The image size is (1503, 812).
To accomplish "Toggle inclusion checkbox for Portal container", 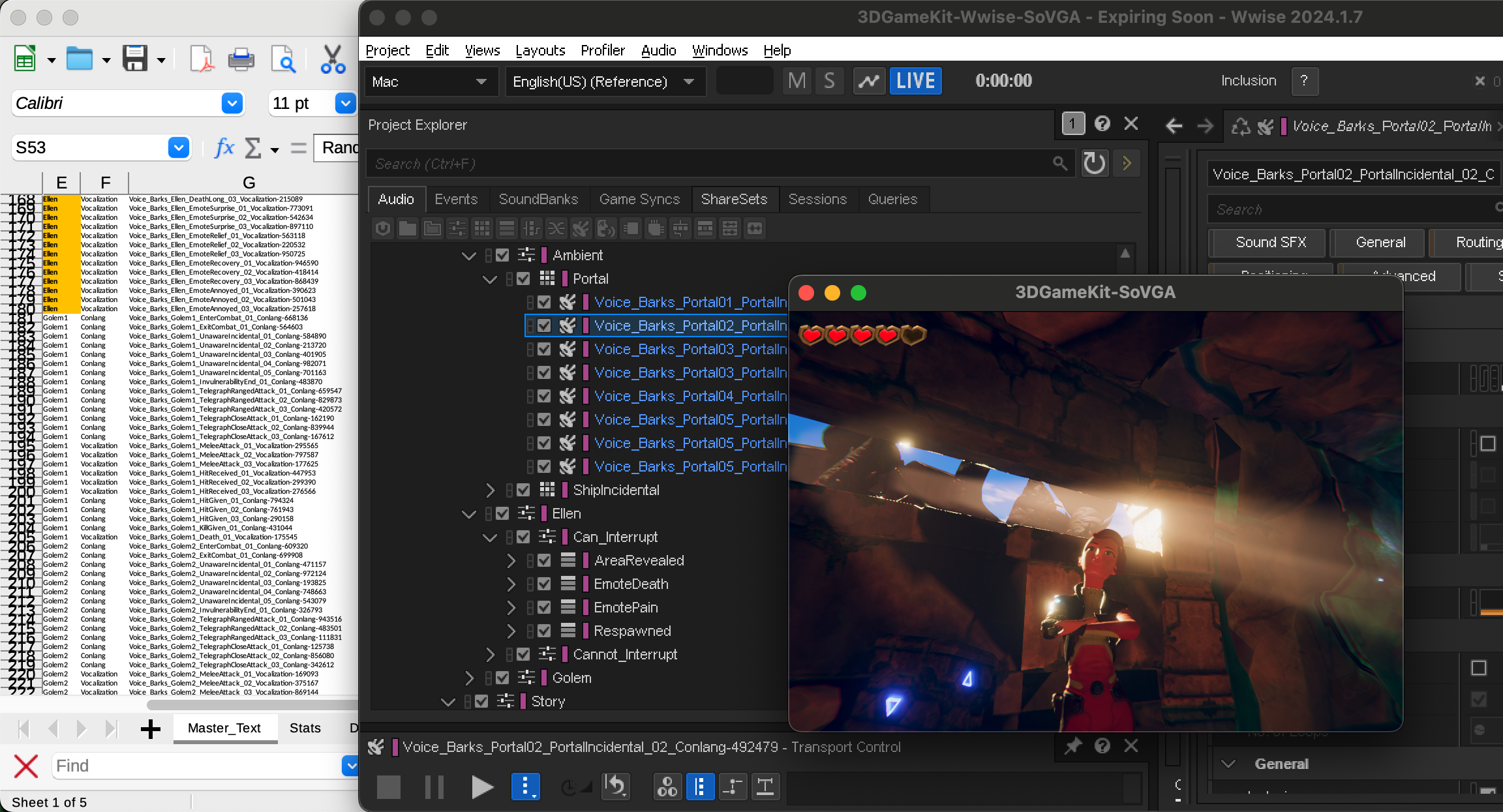I will pos(523,278).
